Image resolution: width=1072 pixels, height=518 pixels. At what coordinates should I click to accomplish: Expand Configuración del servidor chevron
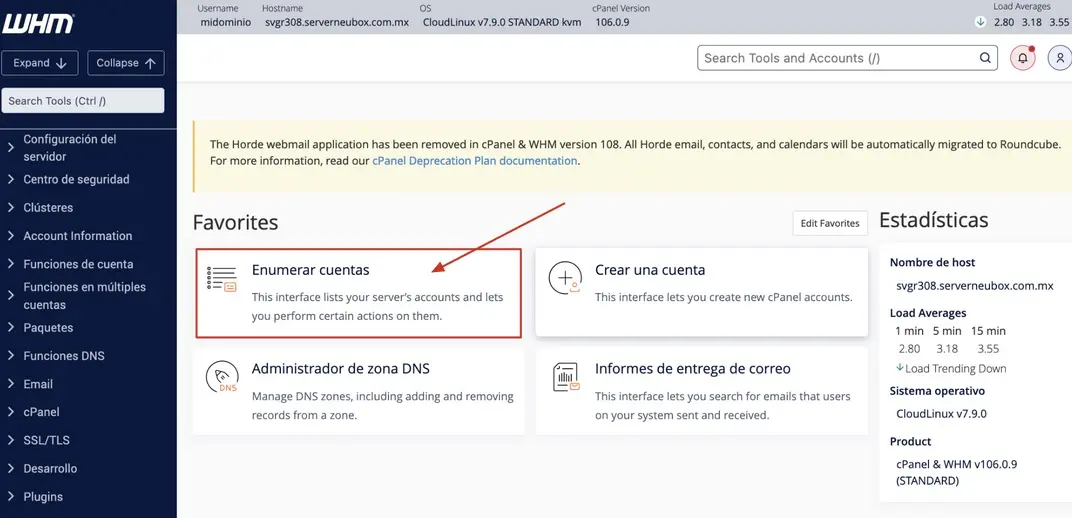pyautogui.click(x=10, y=148)
